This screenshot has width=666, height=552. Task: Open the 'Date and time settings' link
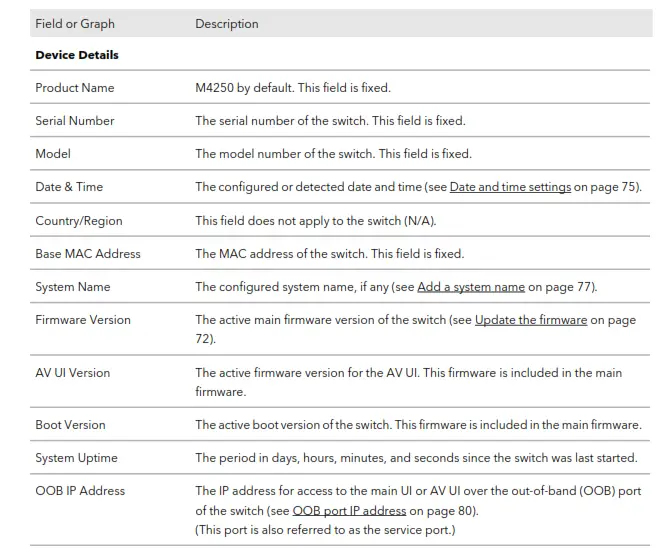[x=510, y=187]
